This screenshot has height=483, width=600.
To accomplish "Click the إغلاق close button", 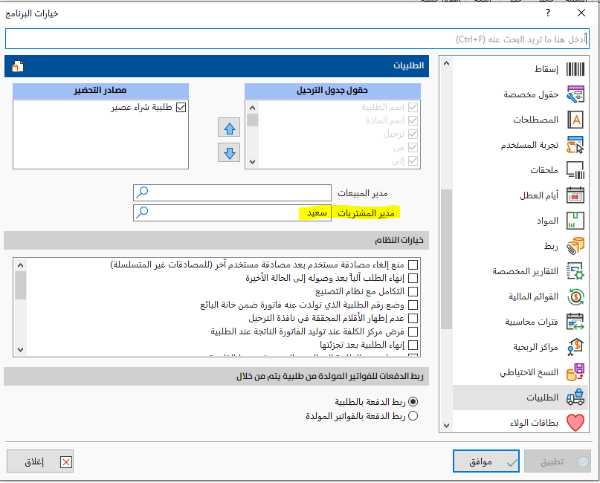I will pyautogui.click(x=40, y=461).
